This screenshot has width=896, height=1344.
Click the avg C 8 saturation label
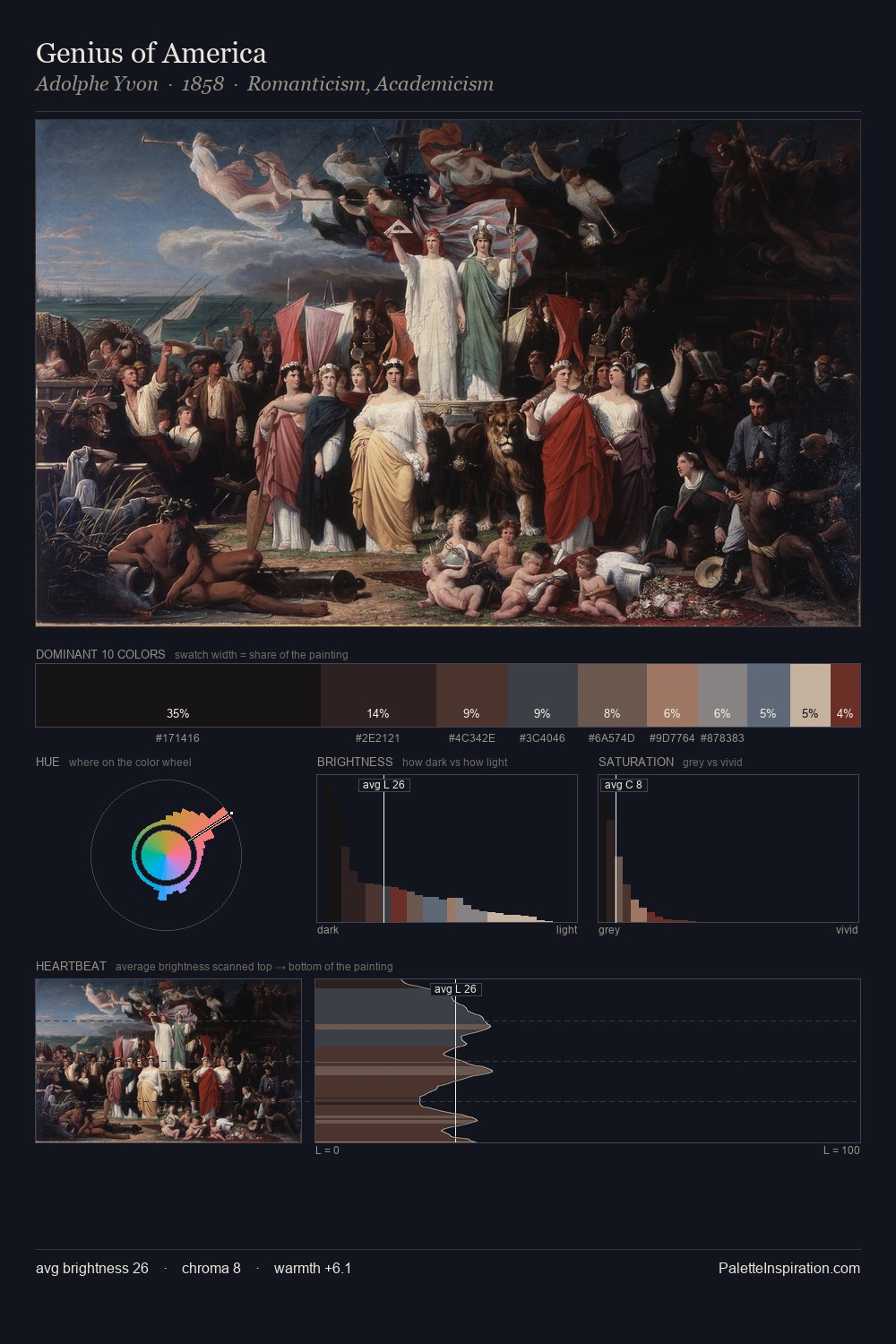623,785
